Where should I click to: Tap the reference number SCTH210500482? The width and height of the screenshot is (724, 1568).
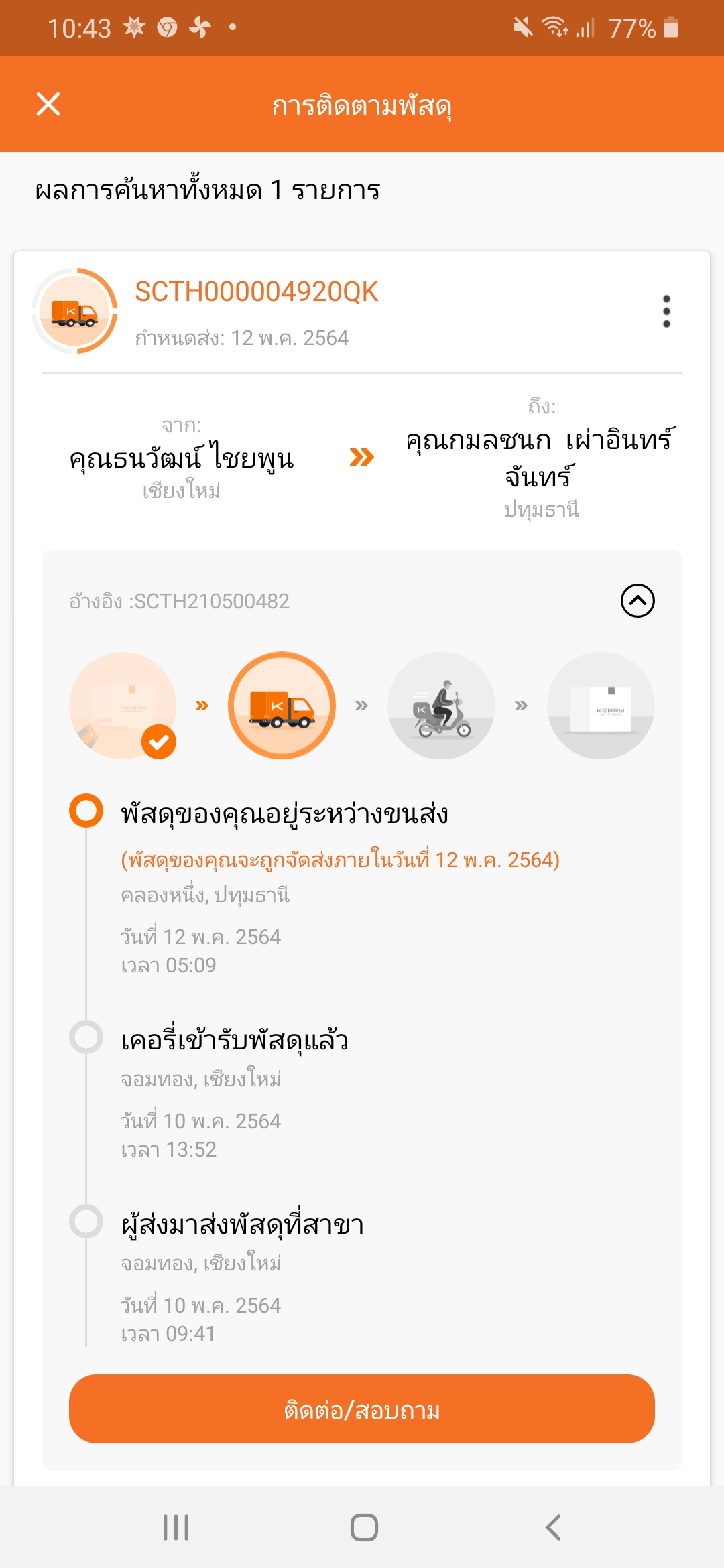(x=180, y=601)
